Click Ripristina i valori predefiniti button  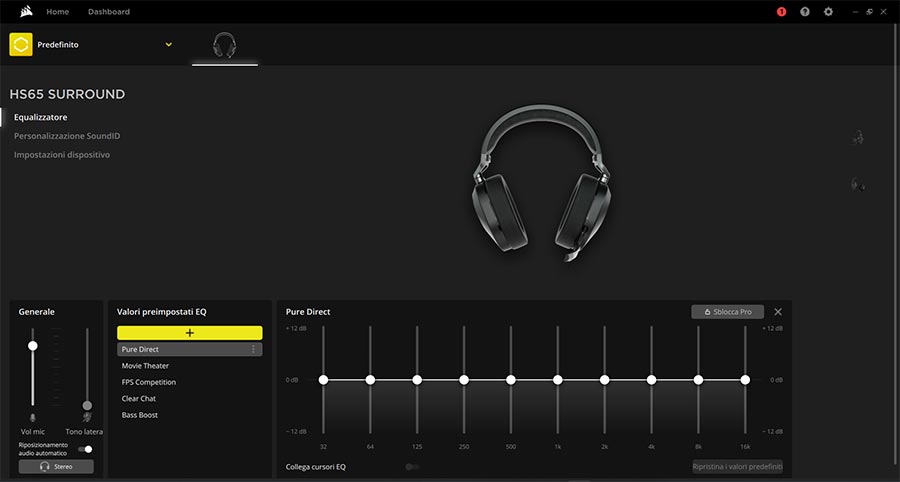coord(738,467)
